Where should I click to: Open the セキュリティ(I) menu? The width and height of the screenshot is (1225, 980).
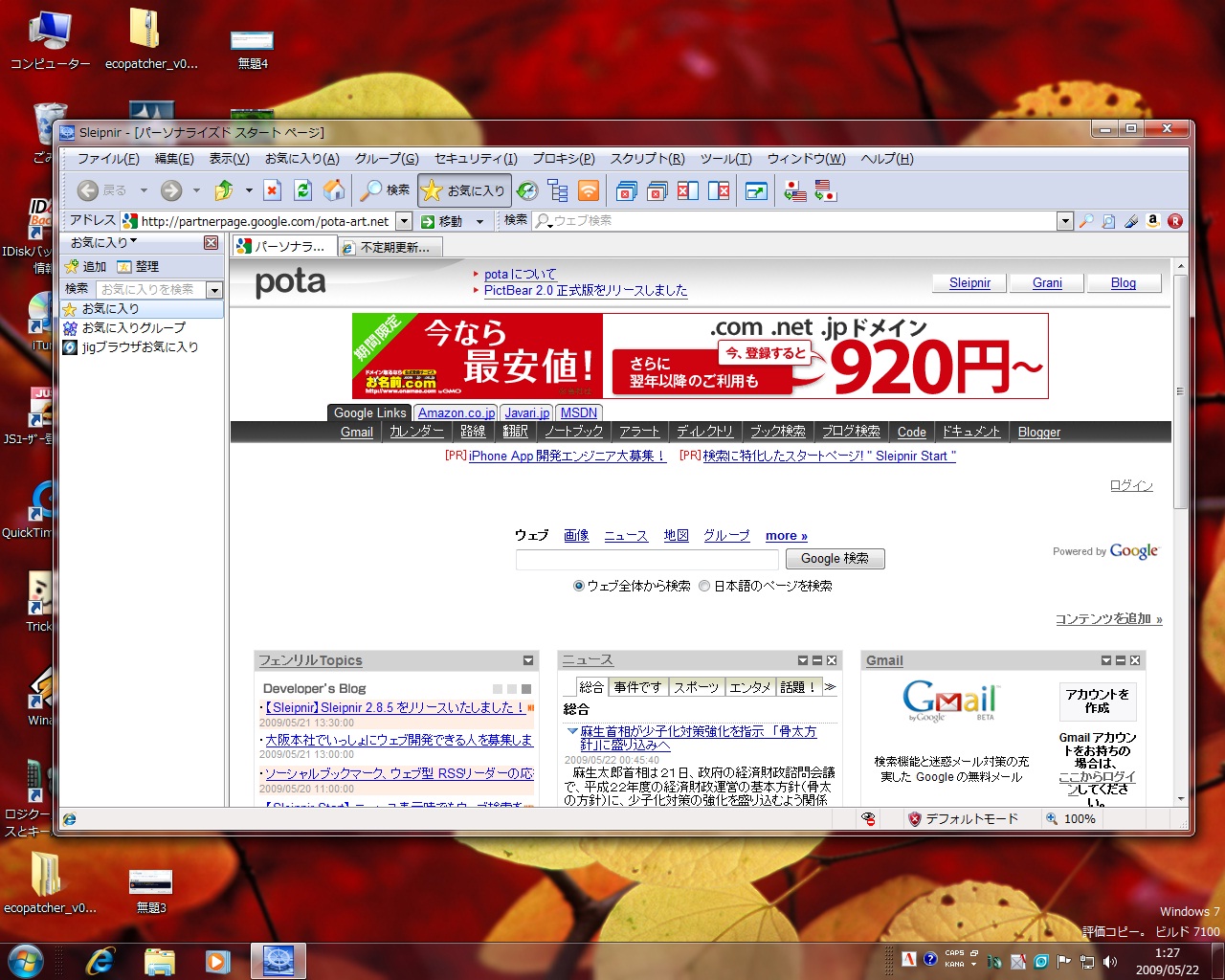click(476, 159)
